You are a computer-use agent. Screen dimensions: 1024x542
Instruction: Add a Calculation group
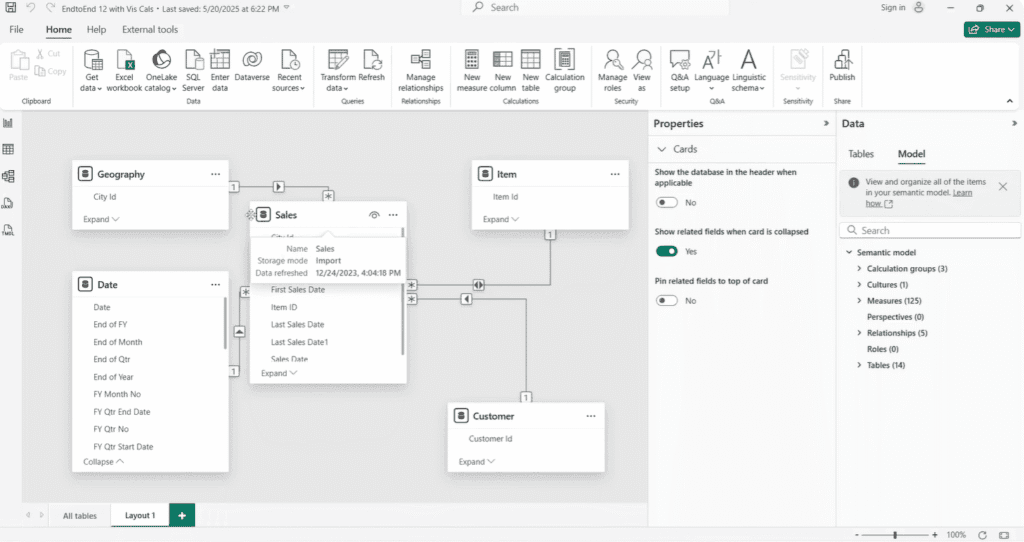point(565,71)
